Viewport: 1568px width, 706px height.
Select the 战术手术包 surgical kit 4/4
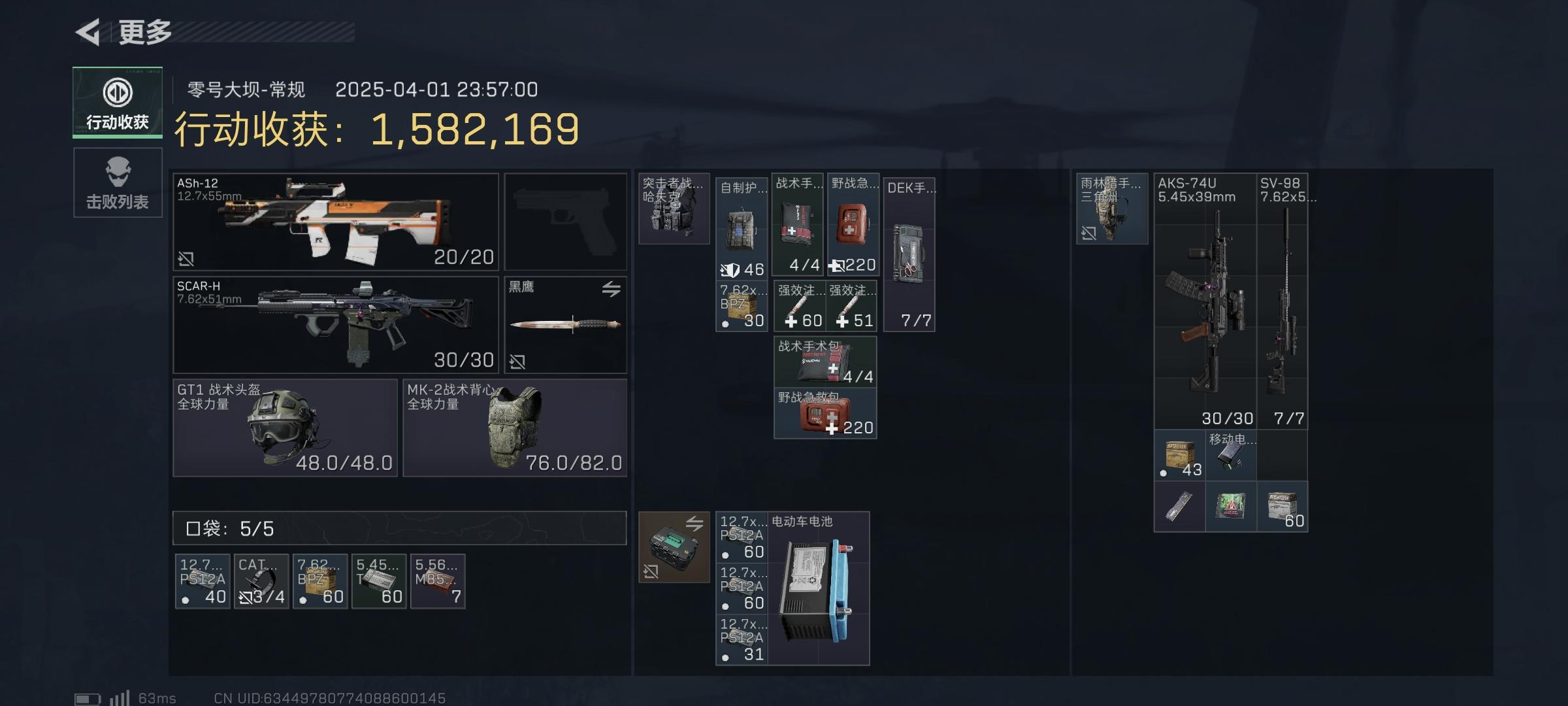(826, 361)
